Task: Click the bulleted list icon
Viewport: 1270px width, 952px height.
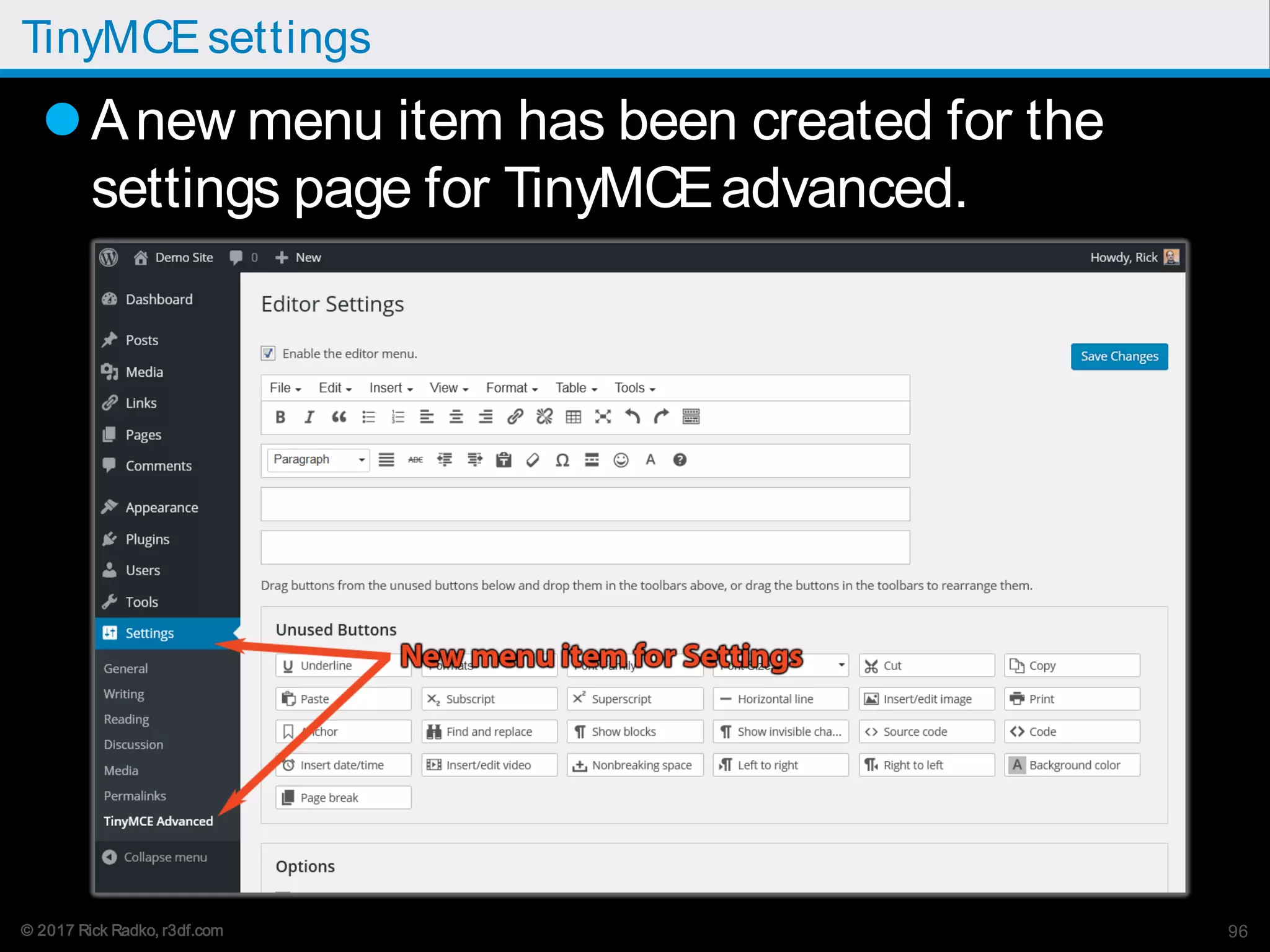Action: [368, 416]
